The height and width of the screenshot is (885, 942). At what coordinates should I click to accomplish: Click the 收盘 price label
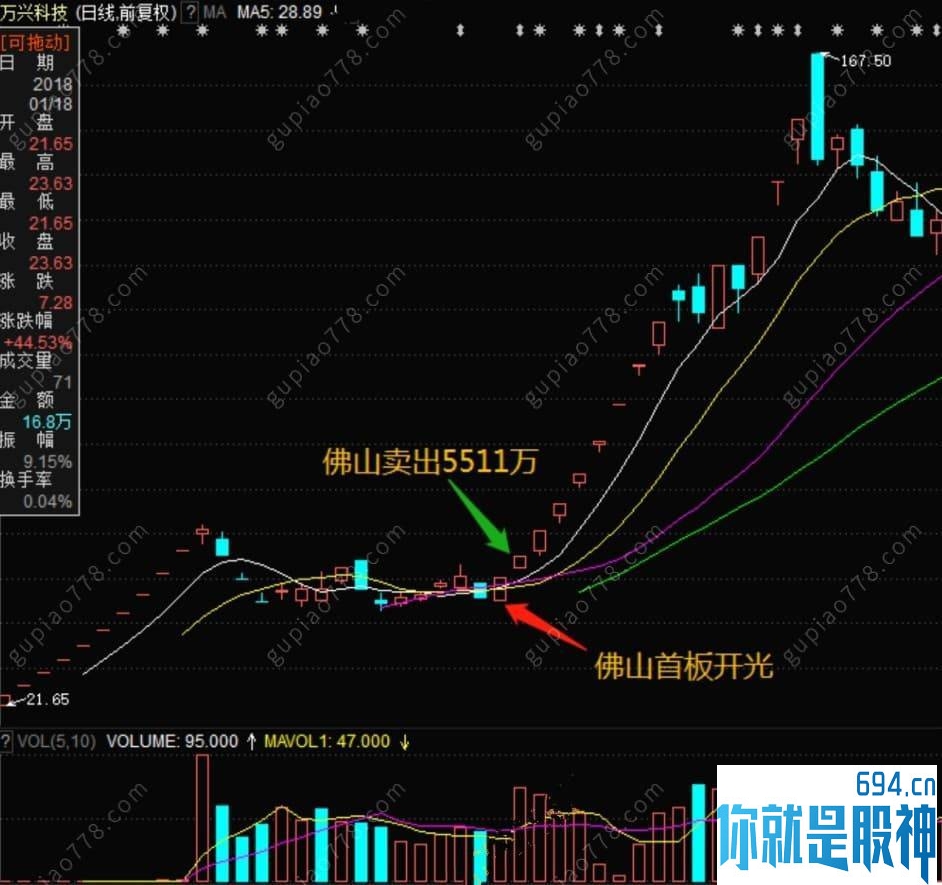point(27,242)
